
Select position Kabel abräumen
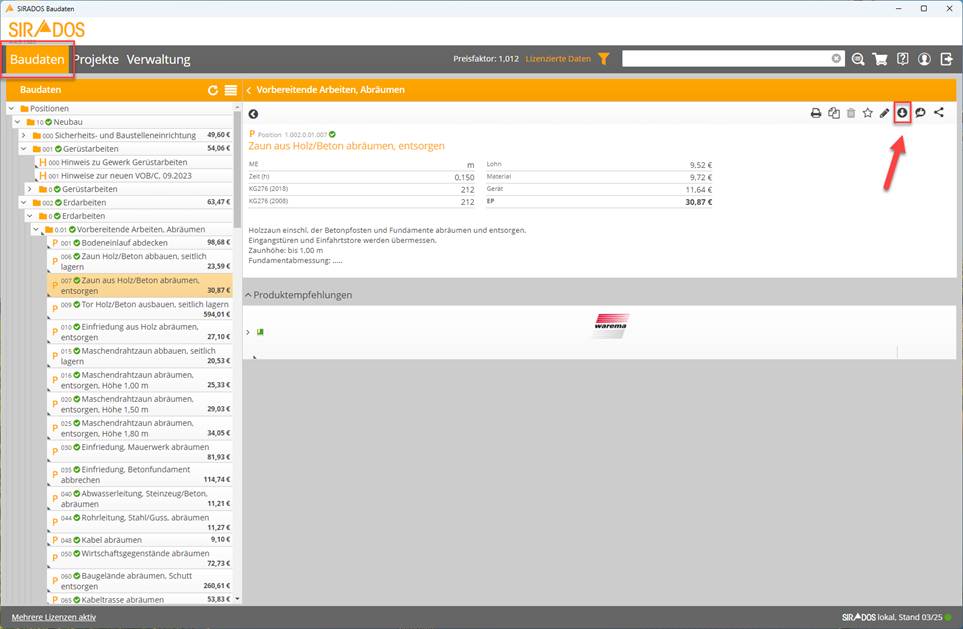(140, 540)
